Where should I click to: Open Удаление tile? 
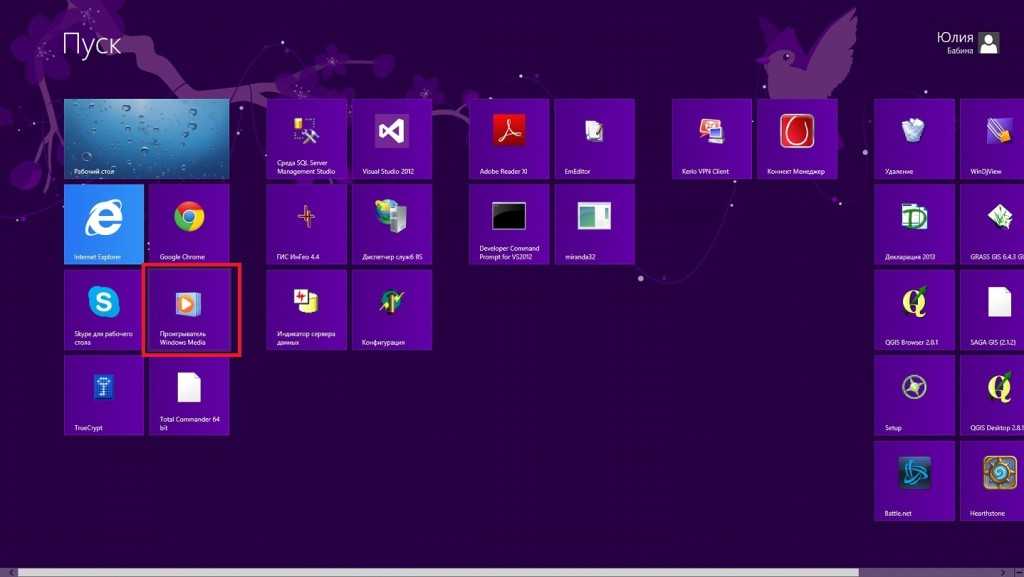914,139
